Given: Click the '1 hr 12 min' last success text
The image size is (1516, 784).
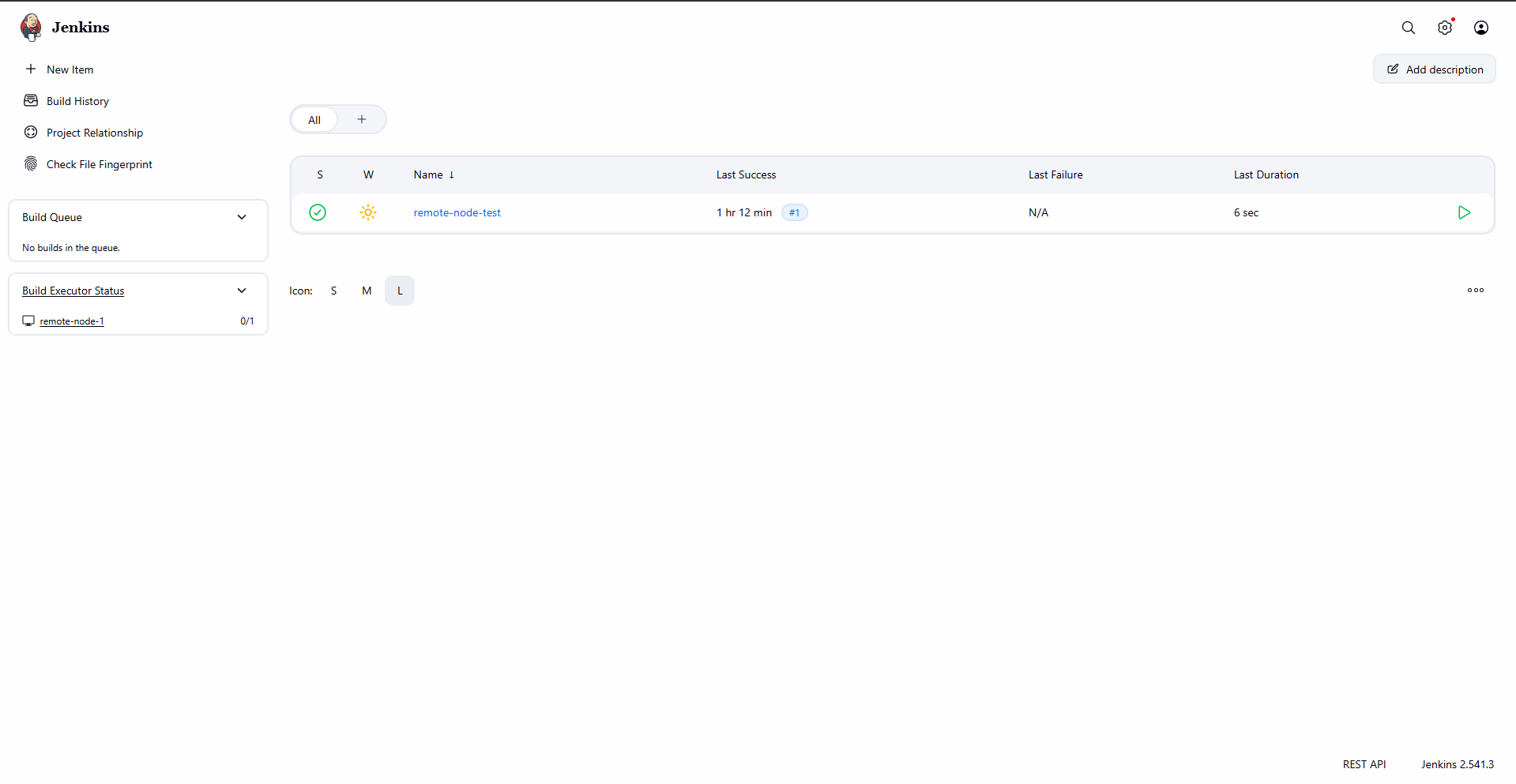Looking at the screenshot, I should pyautogui.click(x=744, y=212).
